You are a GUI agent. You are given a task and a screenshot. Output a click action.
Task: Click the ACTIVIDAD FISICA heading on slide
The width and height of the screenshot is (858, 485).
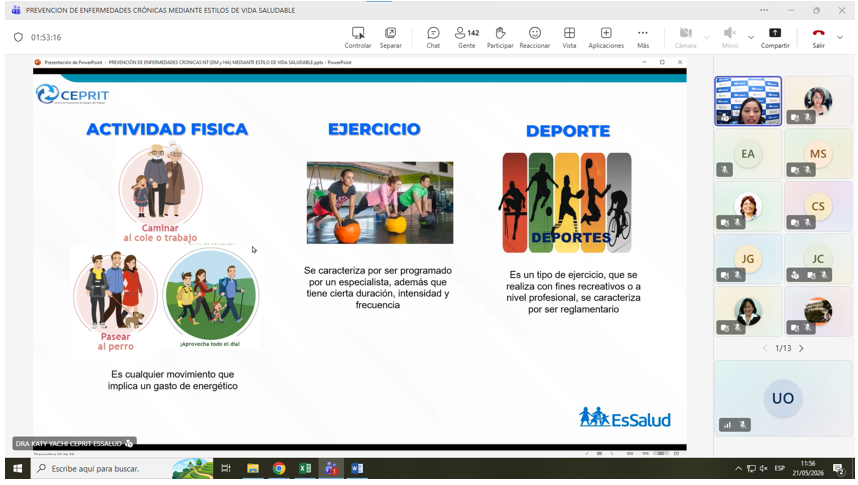click(x=167, y=129)
